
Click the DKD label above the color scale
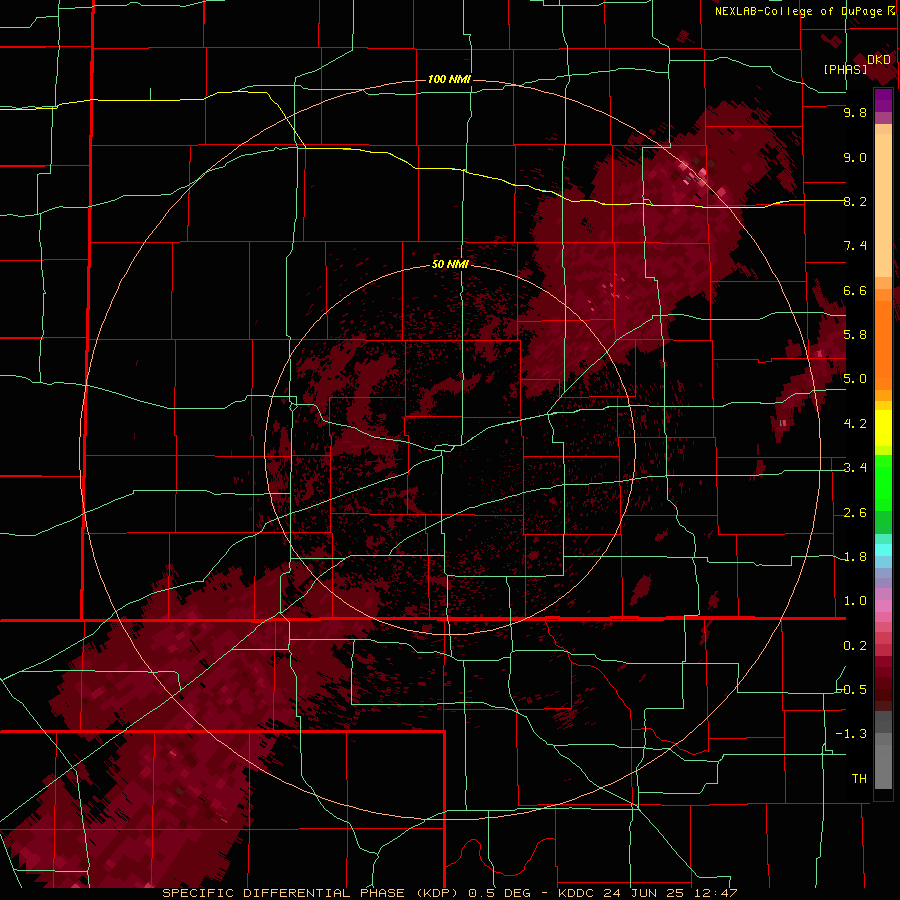coord(879,60)
